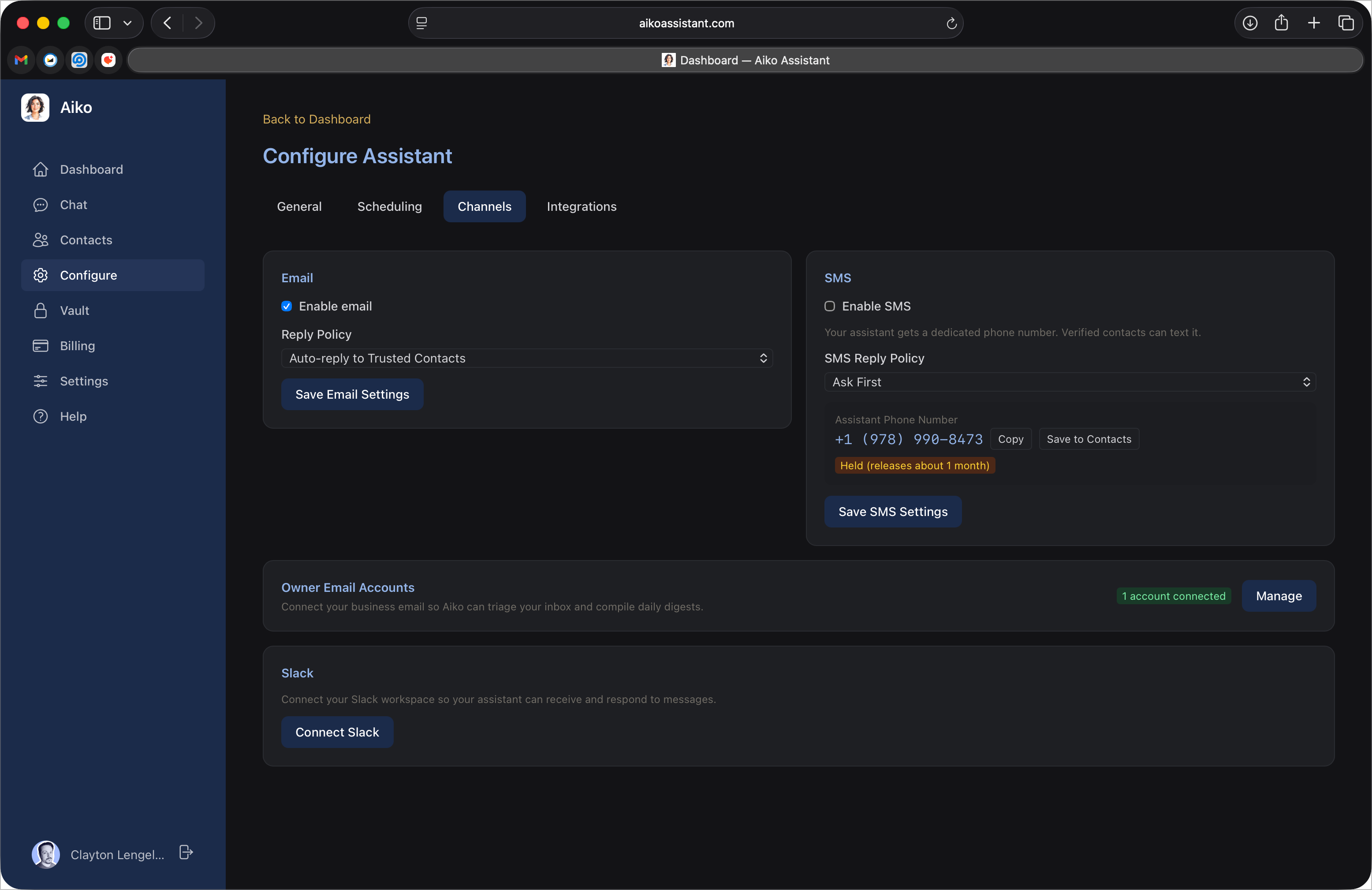This screenshot has height=890, width=1372.
Task: Click the Connect Slack button
Action: 337,732
